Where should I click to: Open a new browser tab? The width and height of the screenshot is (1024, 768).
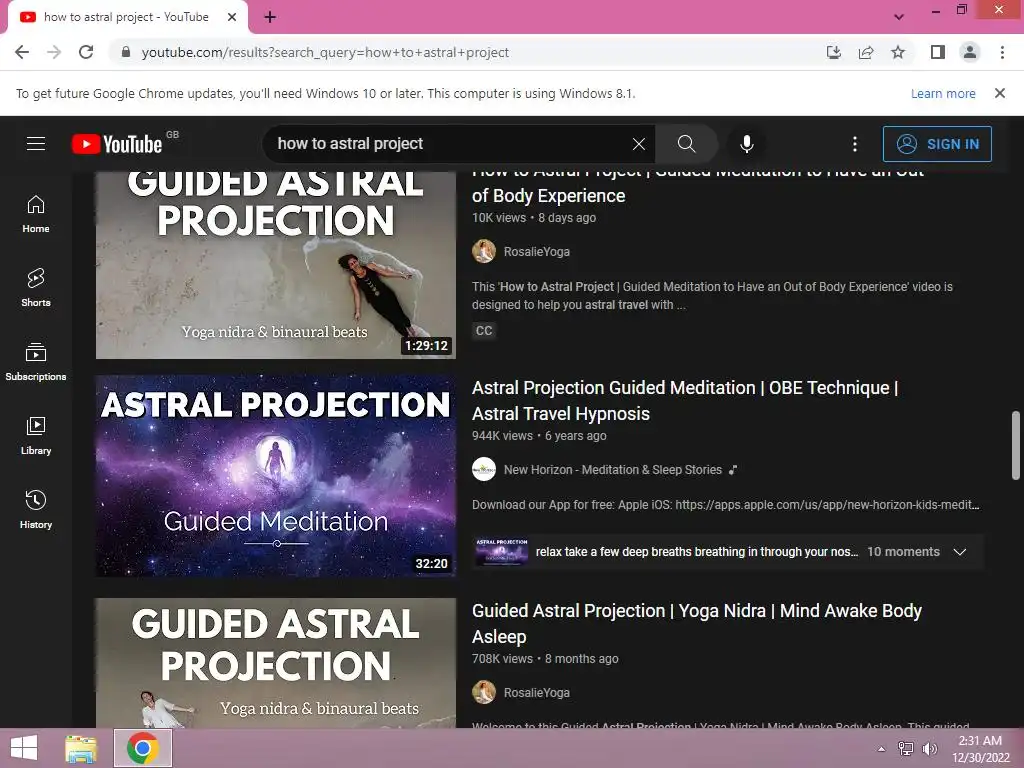point(270,18)
